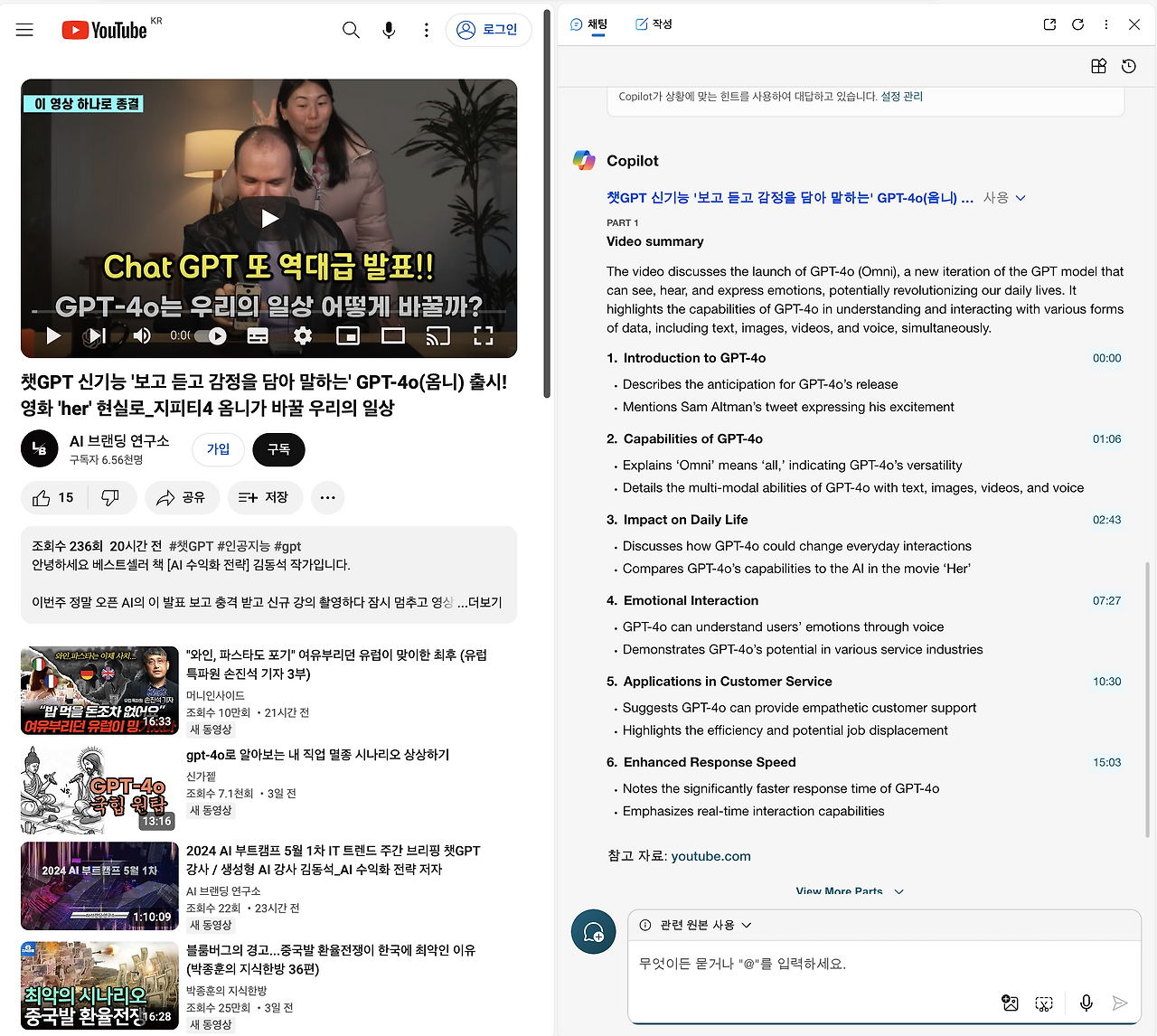
Task: Expand the 관련 원본 사용 dropdown
Action: pyautogui.click(x=696, y=925)
